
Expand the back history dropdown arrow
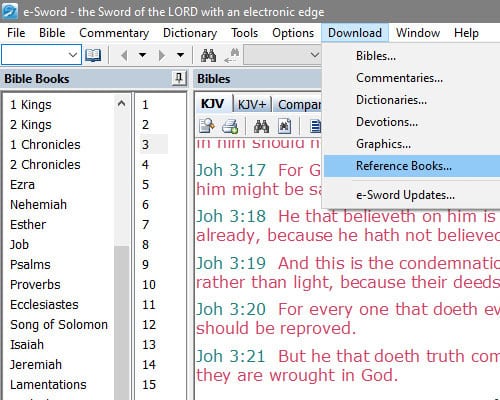pyautogui.click(x=143, y=55)
